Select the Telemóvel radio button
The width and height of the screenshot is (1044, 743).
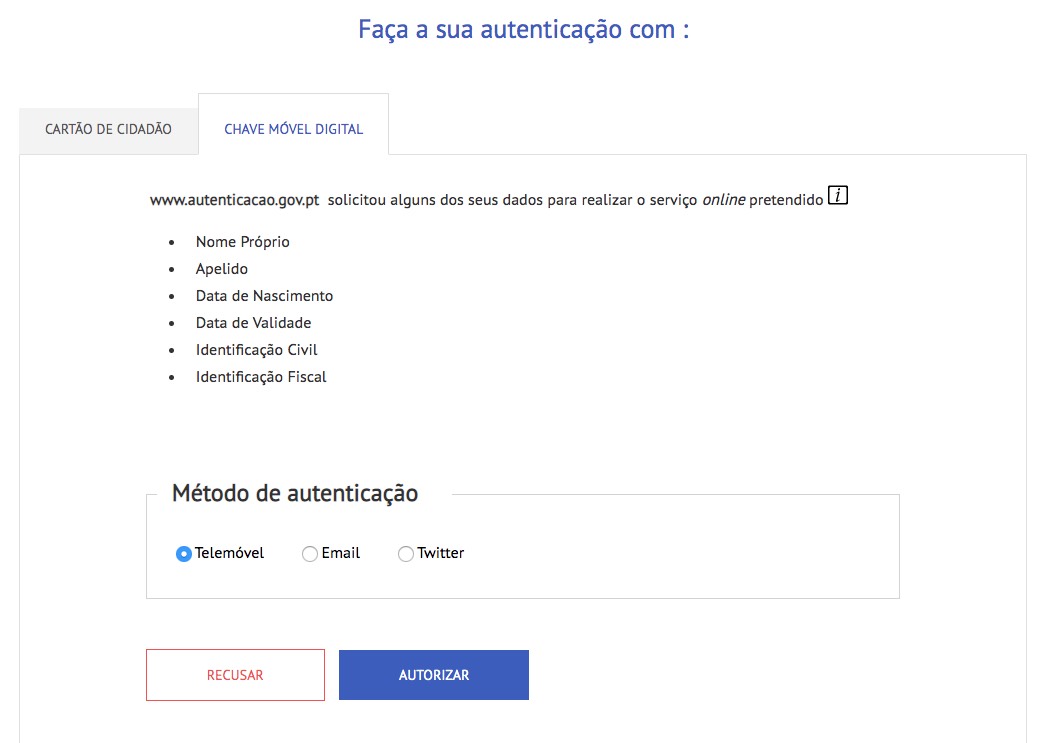[x=183, y=553]
